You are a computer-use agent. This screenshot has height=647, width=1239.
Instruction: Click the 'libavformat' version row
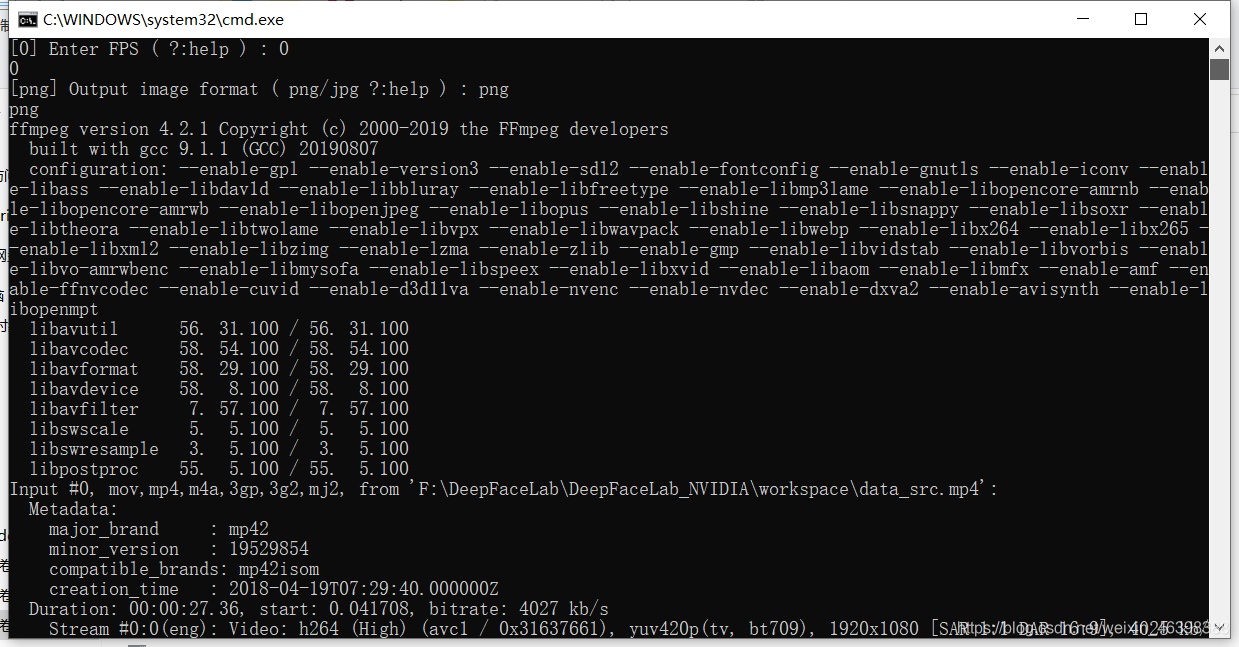(219, 369)
